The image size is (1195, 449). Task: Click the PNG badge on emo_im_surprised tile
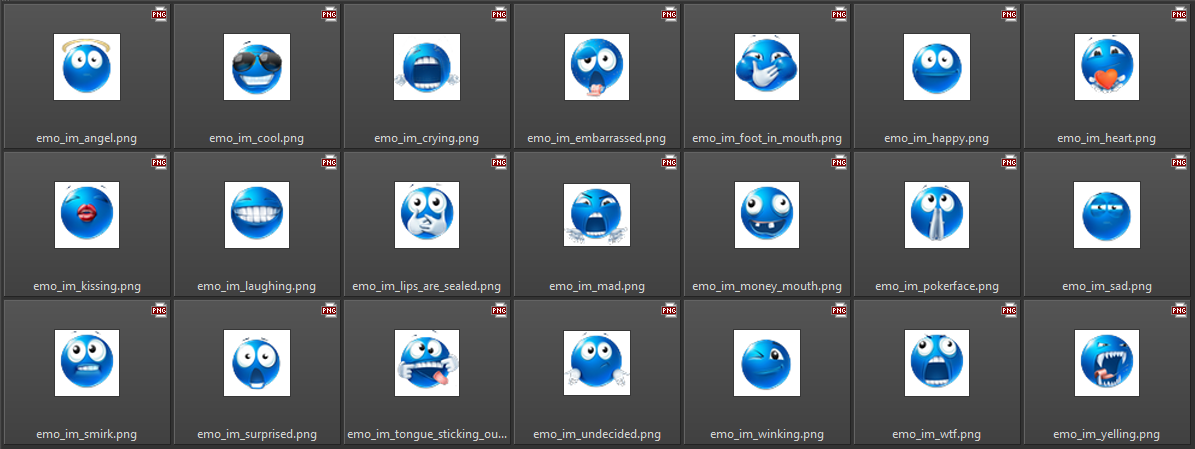pos(329,309)
